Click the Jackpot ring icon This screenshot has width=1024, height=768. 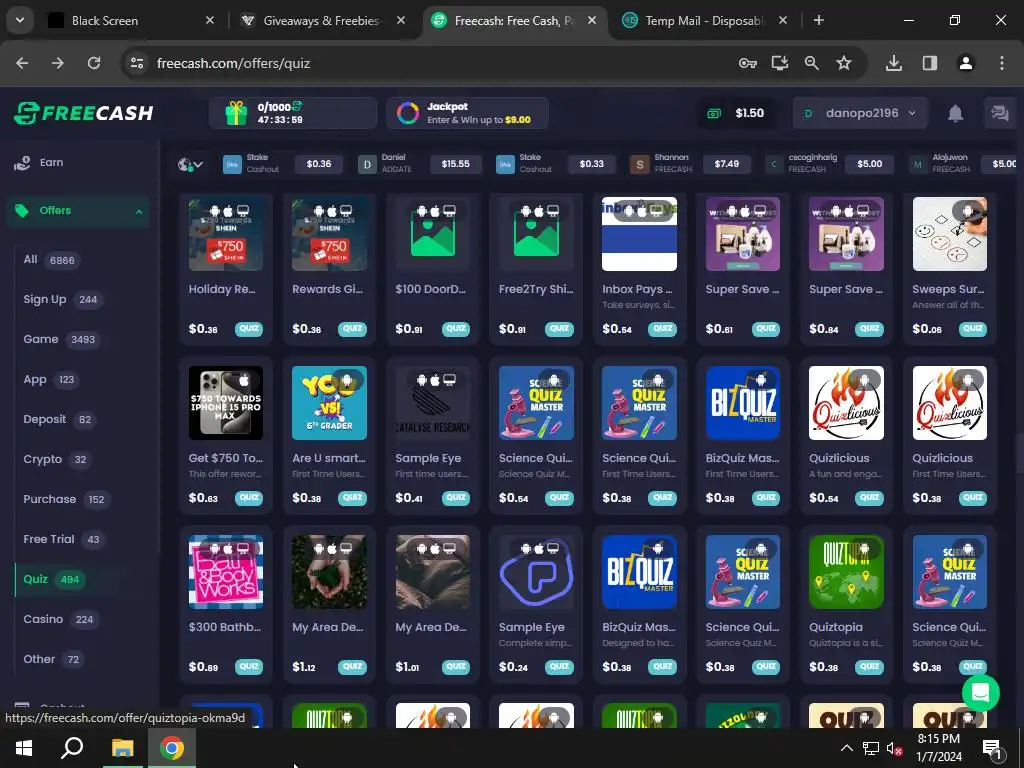point(408,113)
